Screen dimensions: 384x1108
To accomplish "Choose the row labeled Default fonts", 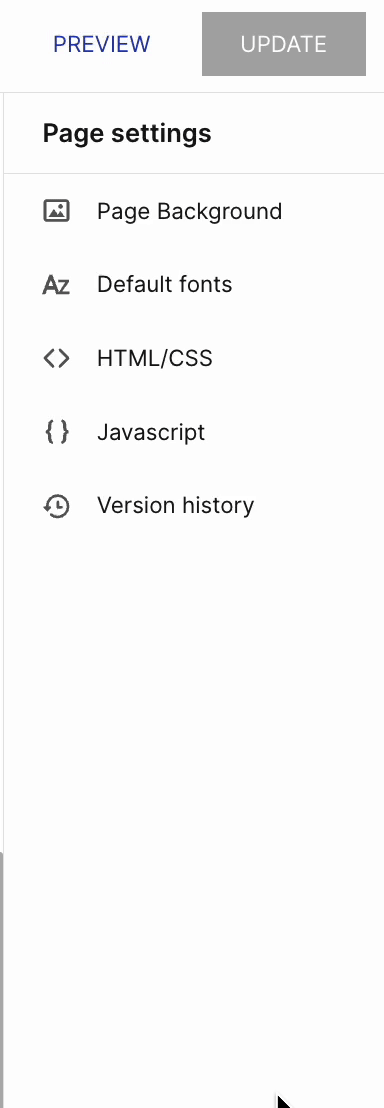I will pyautogui.click(x=194, y=285).
